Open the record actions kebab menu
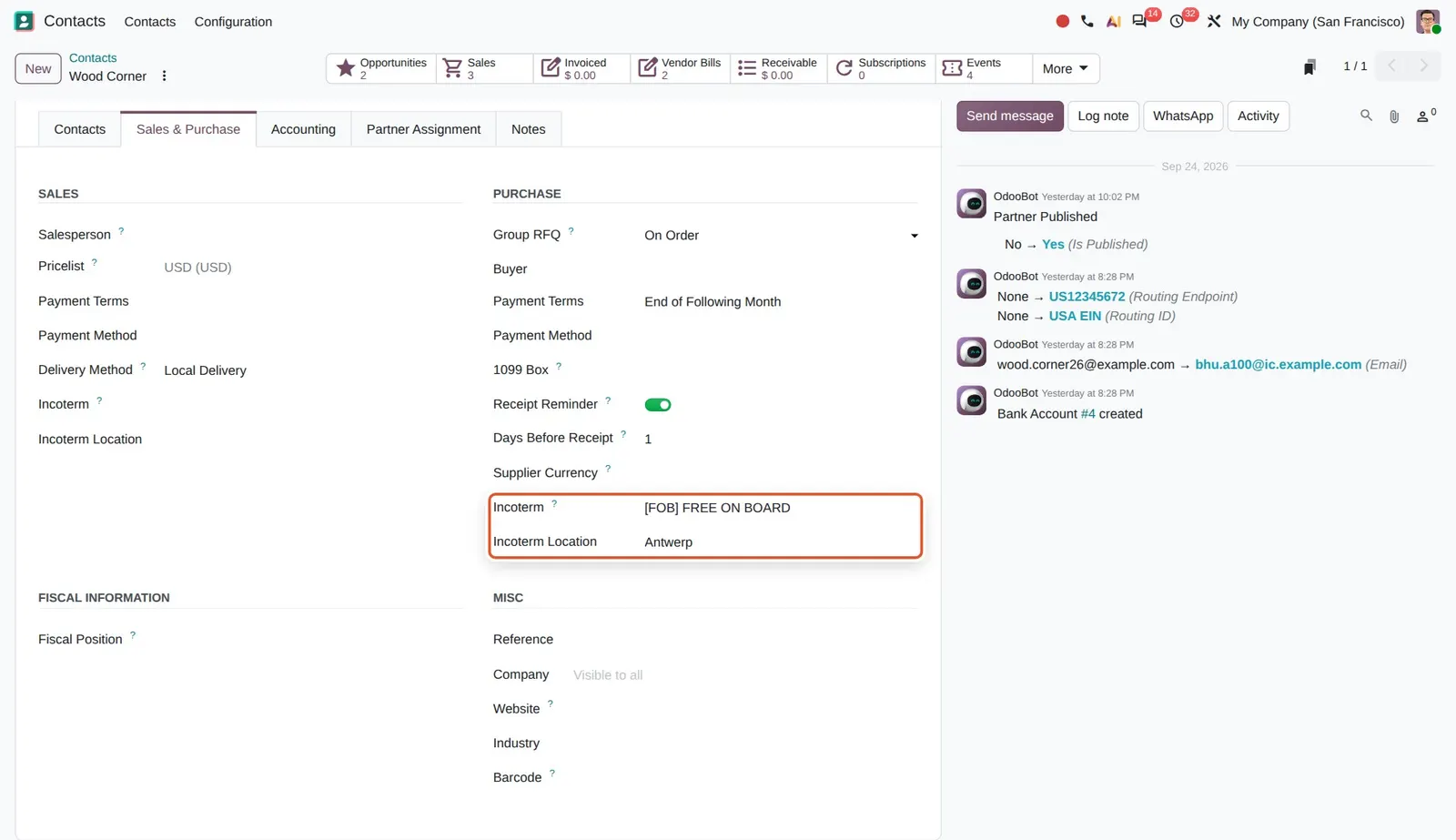This screenshot has width=1456, height=840. [x=164, y=76]
